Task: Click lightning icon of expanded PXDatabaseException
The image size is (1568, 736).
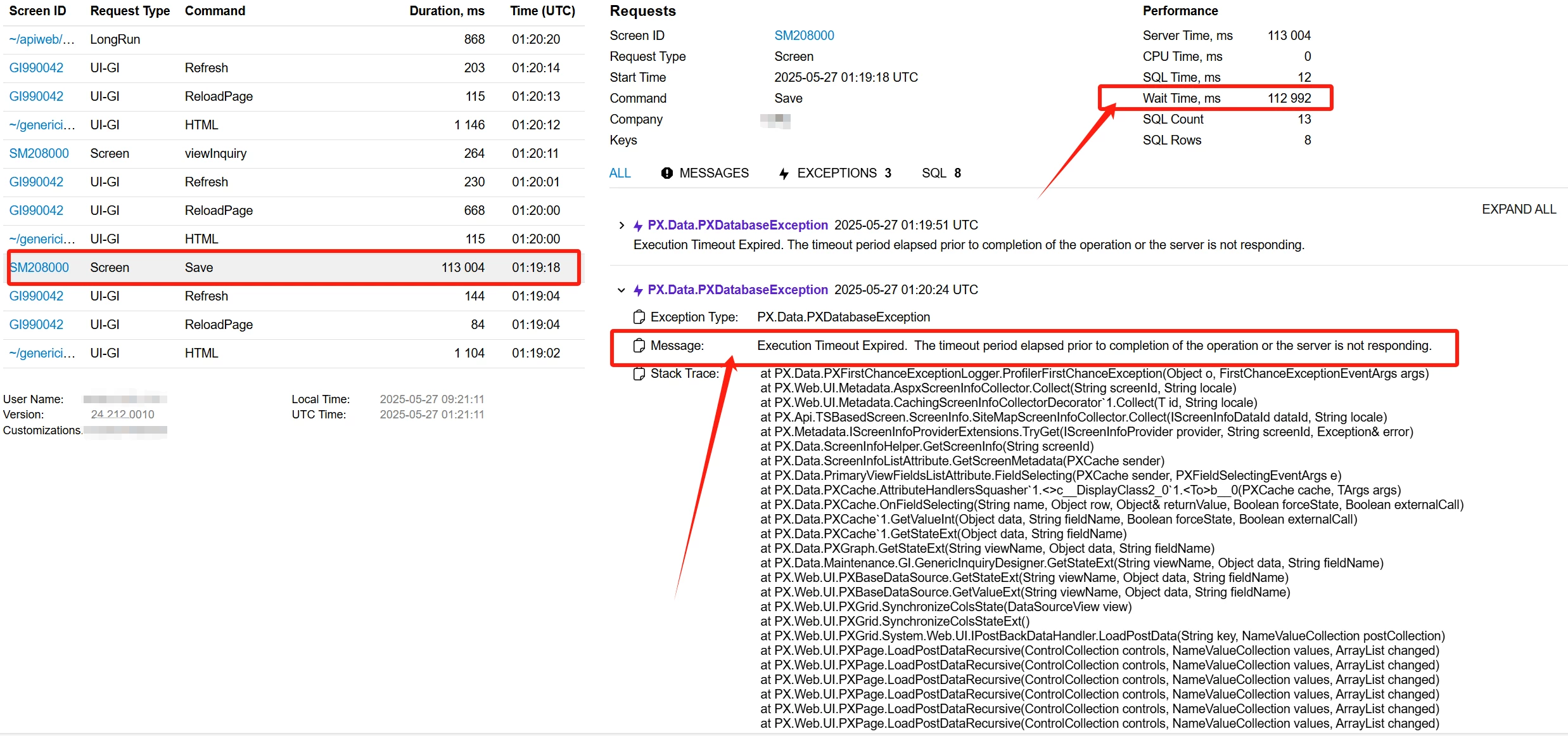Action: pos(638,290)
